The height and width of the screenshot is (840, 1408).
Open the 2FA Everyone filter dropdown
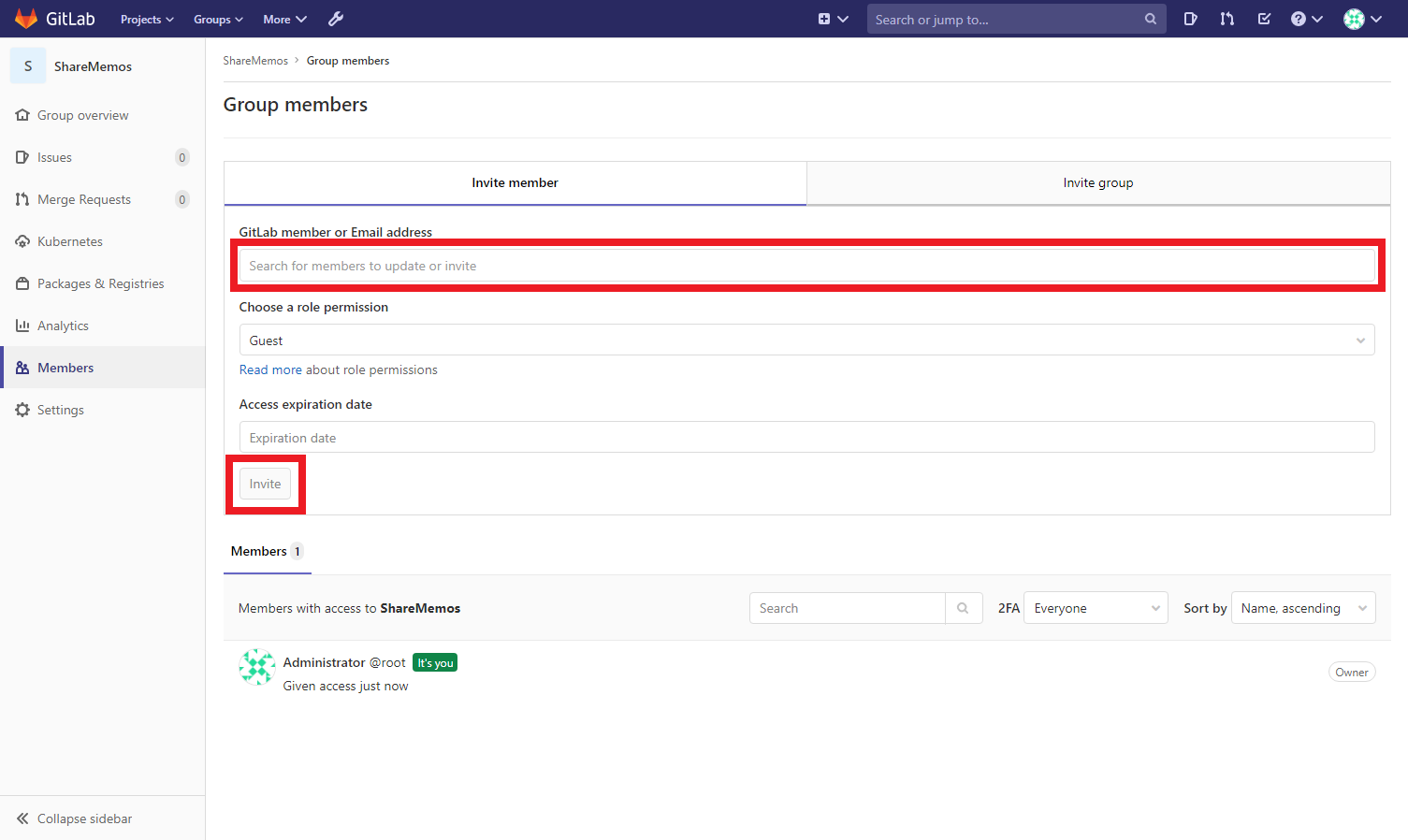pos(1096,608)
